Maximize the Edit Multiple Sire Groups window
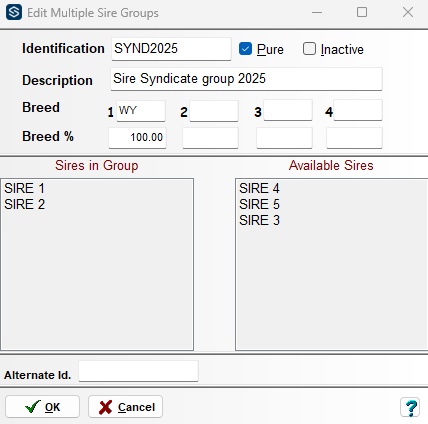Image resolution: width=428 pixels, height=424 pixels. (362, 12)
